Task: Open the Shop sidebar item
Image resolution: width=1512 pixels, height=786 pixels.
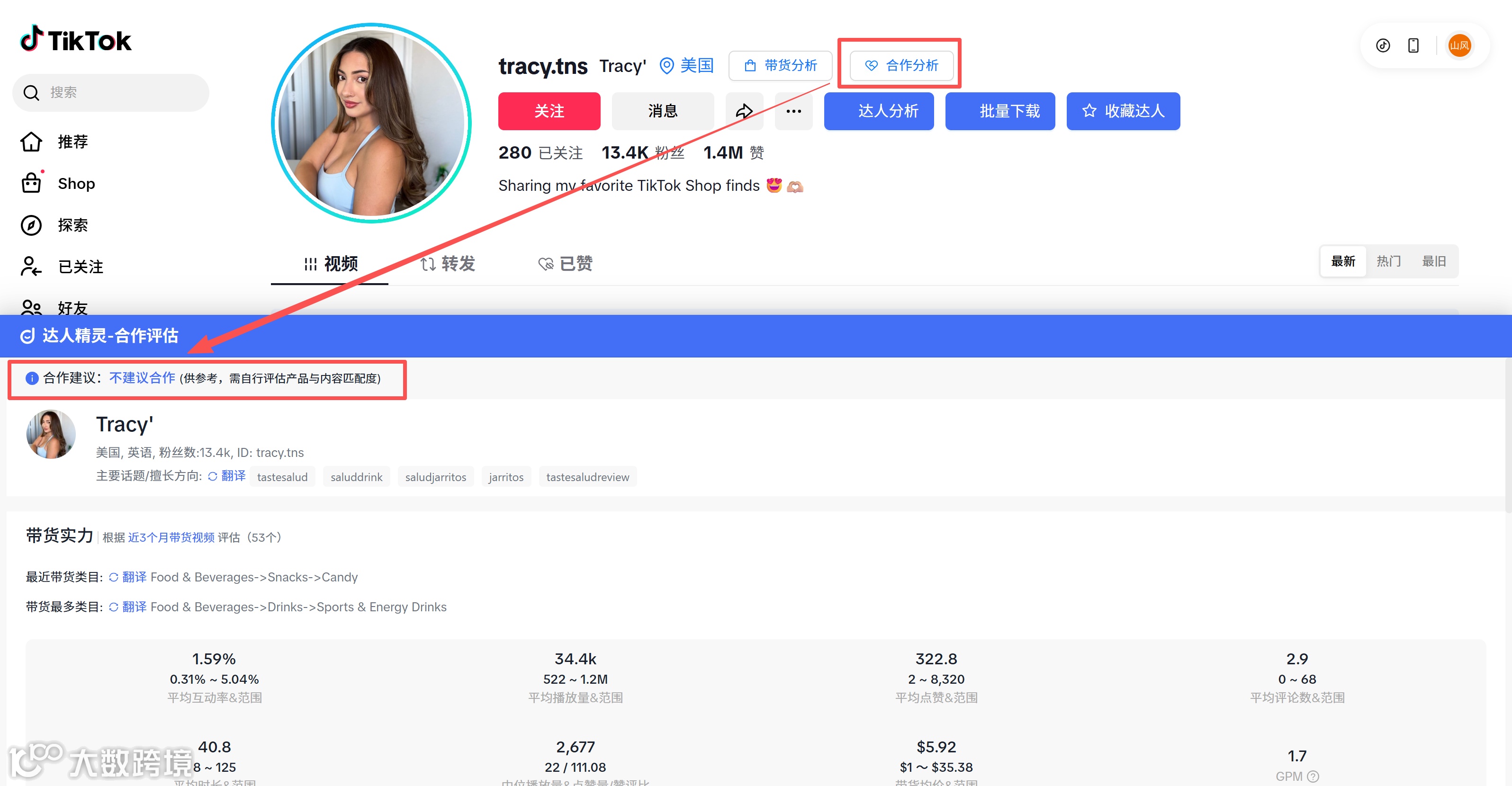Action: (76, 184)
